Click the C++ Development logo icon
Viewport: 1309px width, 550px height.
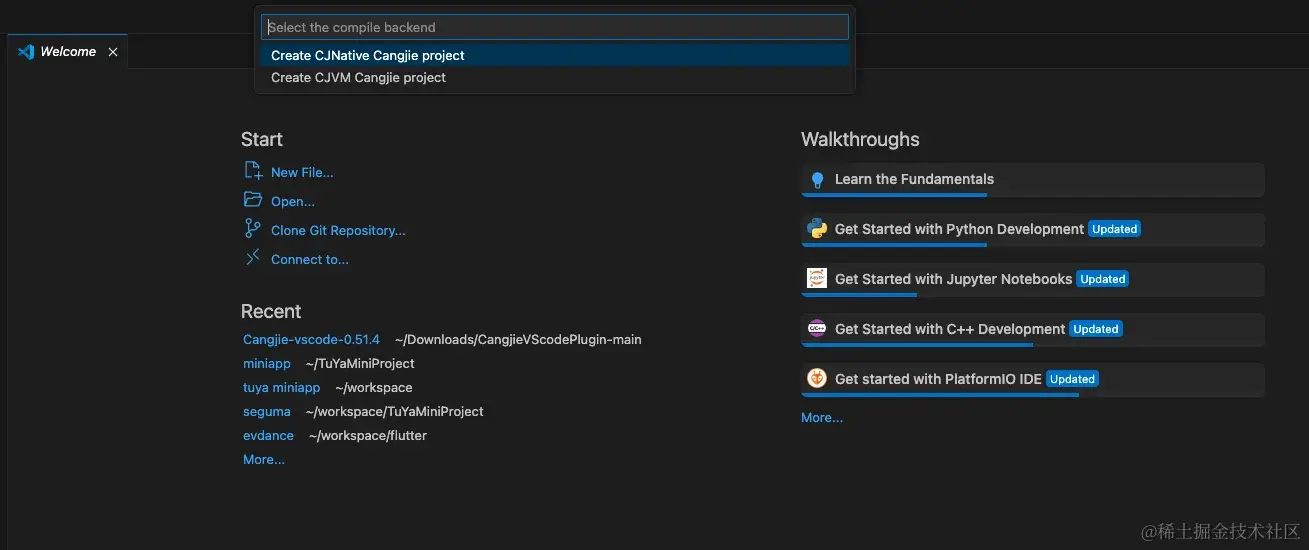(x=817, y=329)
